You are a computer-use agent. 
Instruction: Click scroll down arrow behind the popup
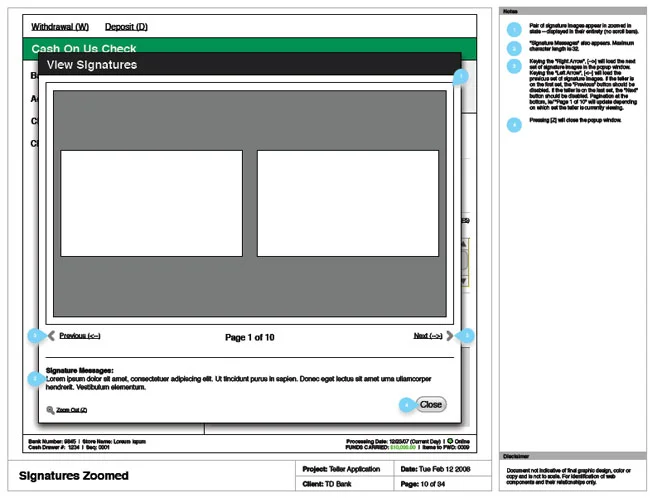click(x=464, y=281)
